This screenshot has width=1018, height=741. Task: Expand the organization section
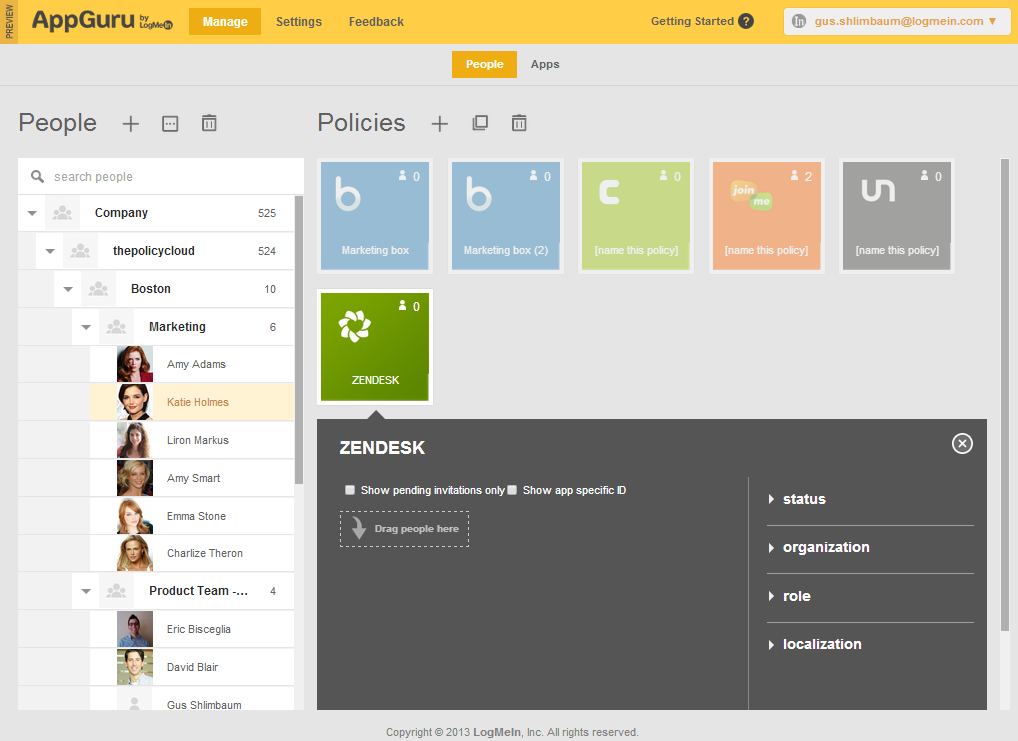tap(825, 547)
